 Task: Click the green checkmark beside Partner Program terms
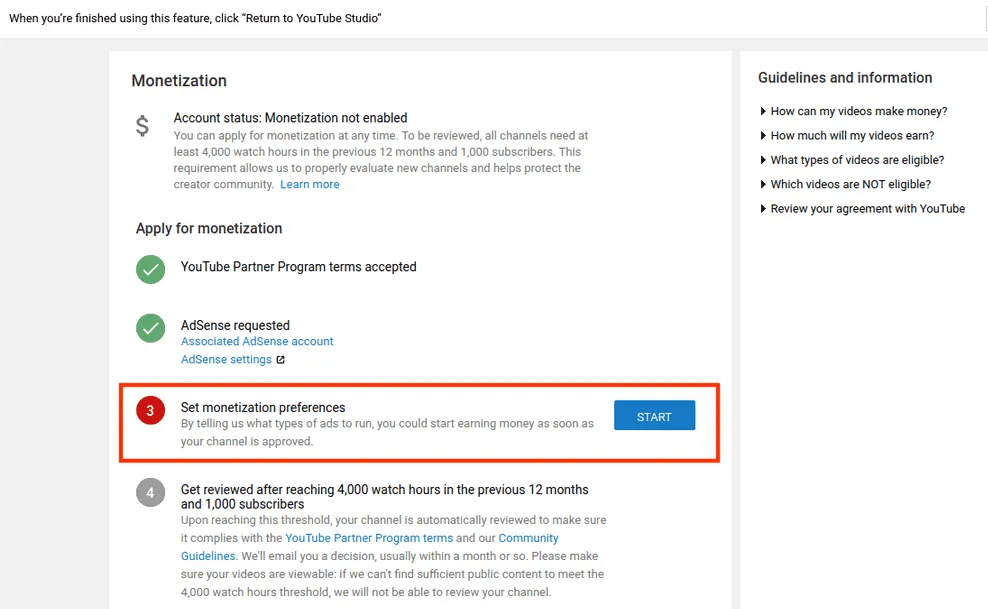click(150, 269)
